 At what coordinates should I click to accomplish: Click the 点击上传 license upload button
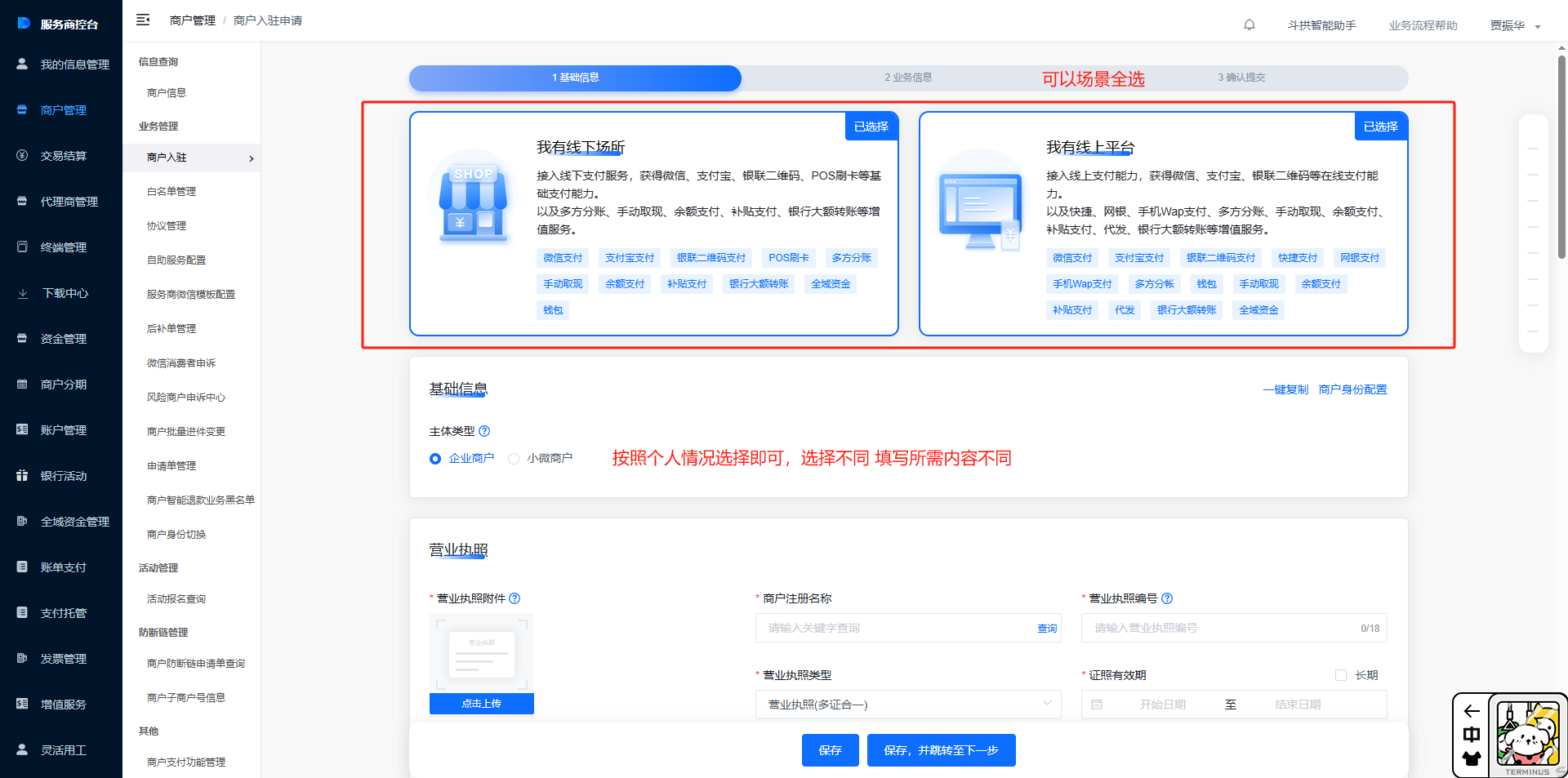point(481,704)
